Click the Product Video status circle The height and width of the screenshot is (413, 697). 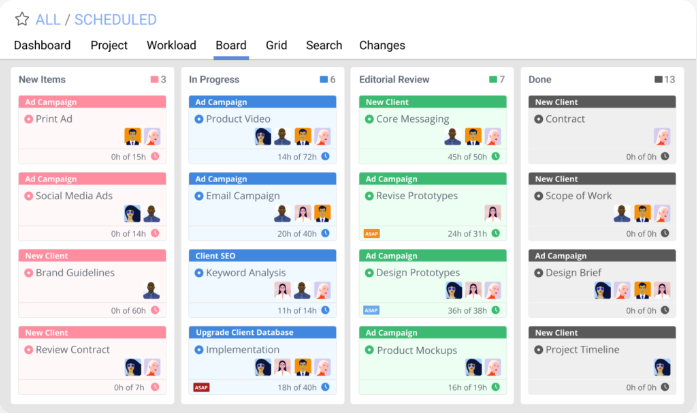pos(199,119)
